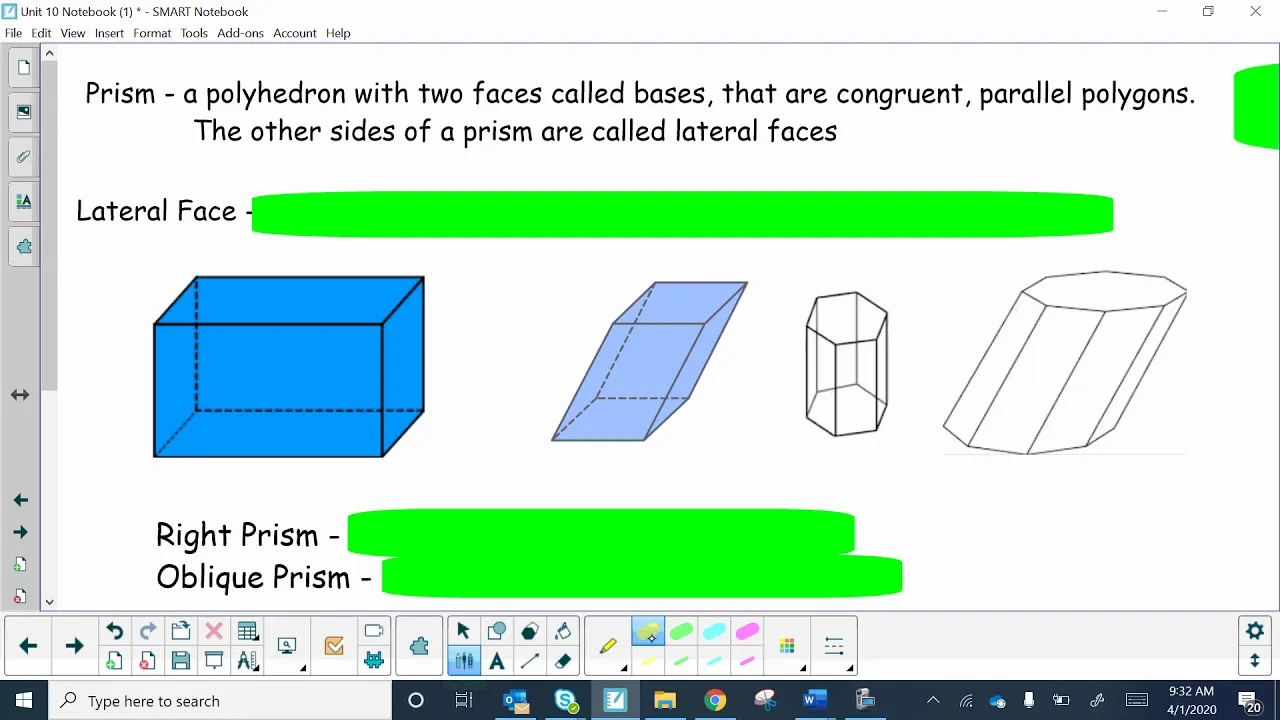The height and width of the screenshot is (720, 1280).
Task: Click the Add-ons puzzle piece toolbar button
Action: 419,646
